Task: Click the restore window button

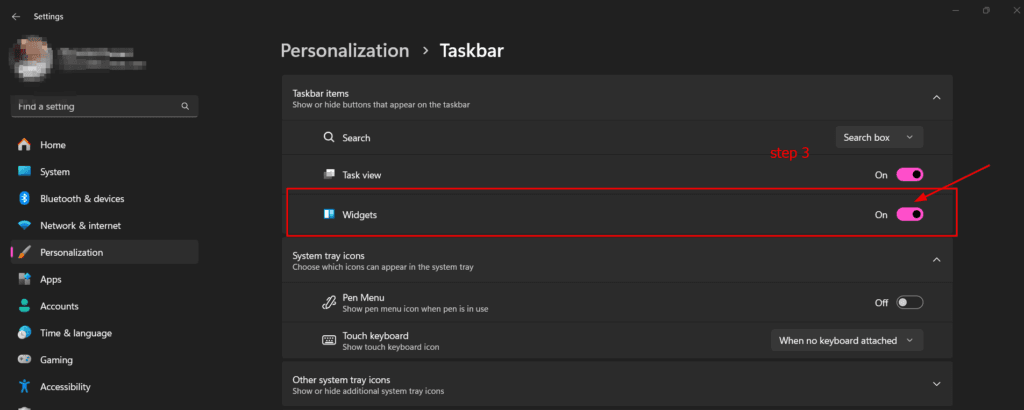Action: 986,10
